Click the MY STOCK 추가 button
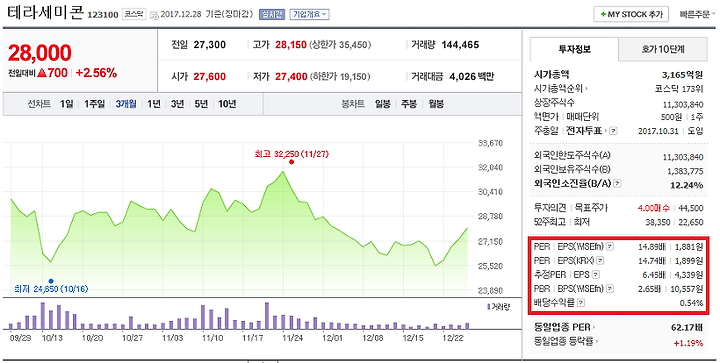The height and width of the screenshot is (363, 720). click(x=631, y=15)
